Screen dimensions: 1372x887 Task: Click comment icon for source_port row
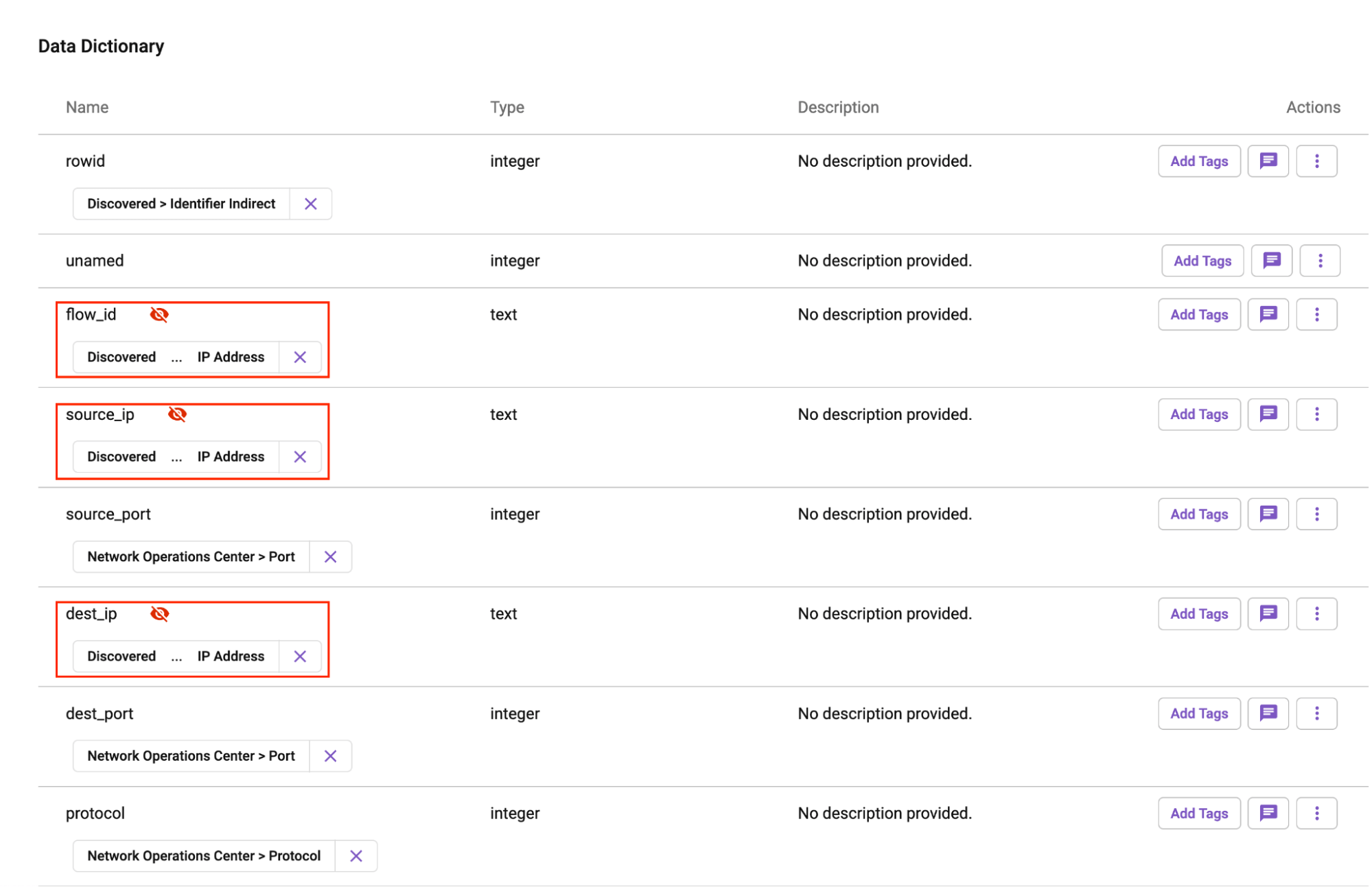click(x=1267, y=514)
